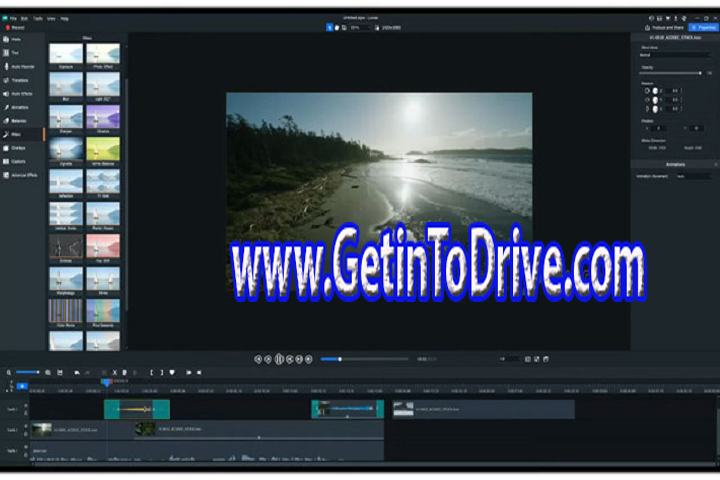Click the timeline zoom-out magnifier icon

pos(9,373)
